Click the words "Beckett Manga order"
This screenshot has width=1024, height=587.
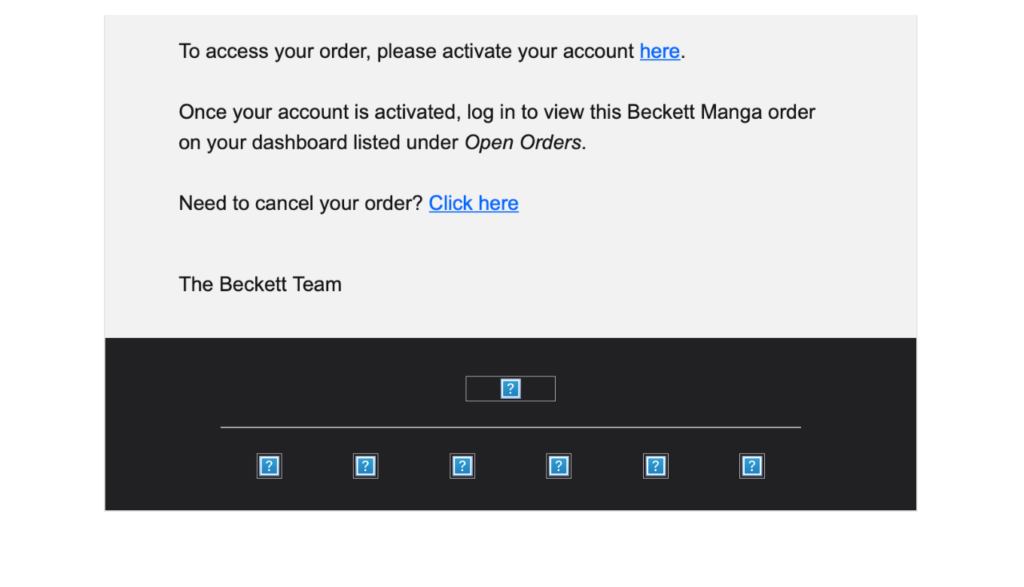[721, 112]
